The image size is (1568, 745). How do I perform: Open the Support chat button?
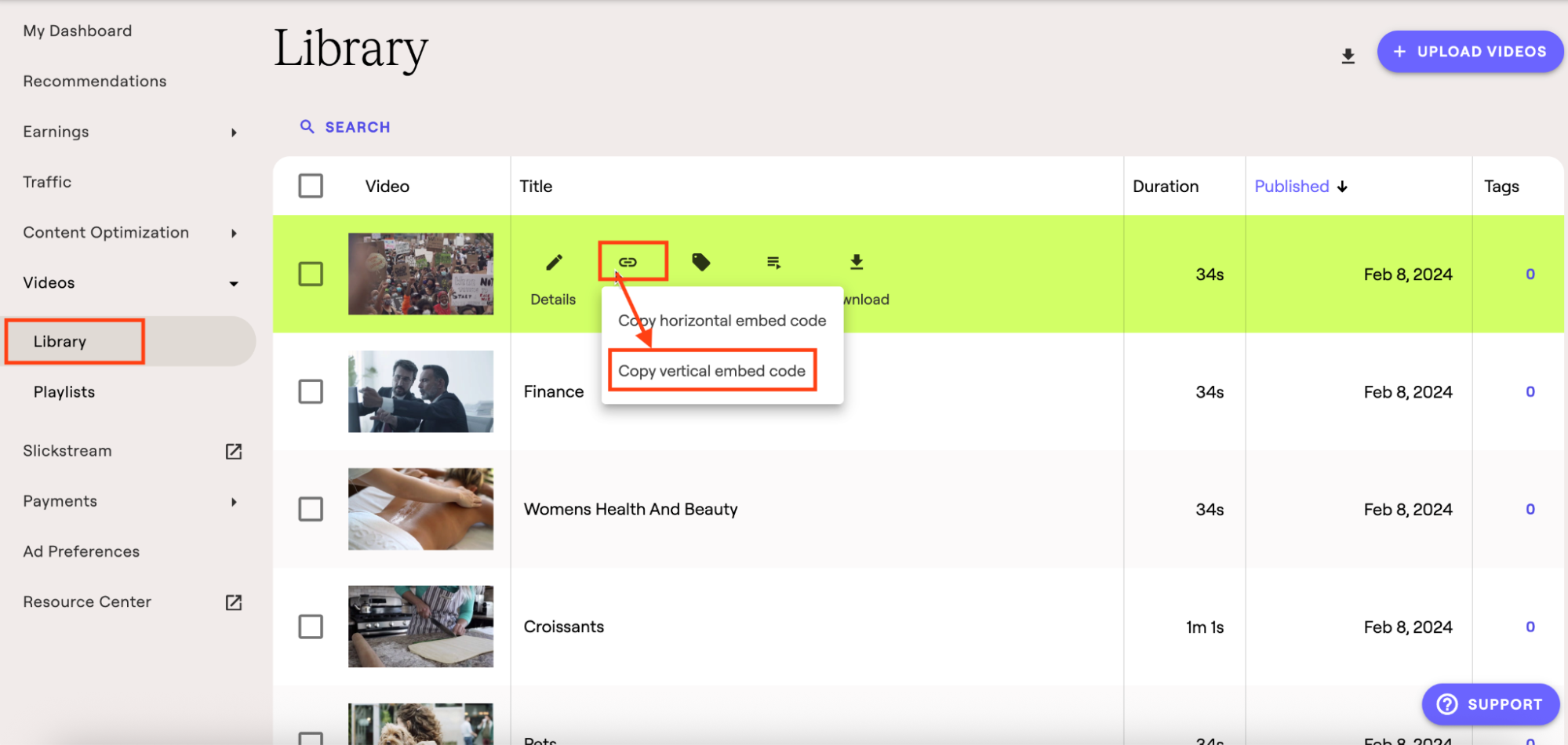[x=1490, y=704]
